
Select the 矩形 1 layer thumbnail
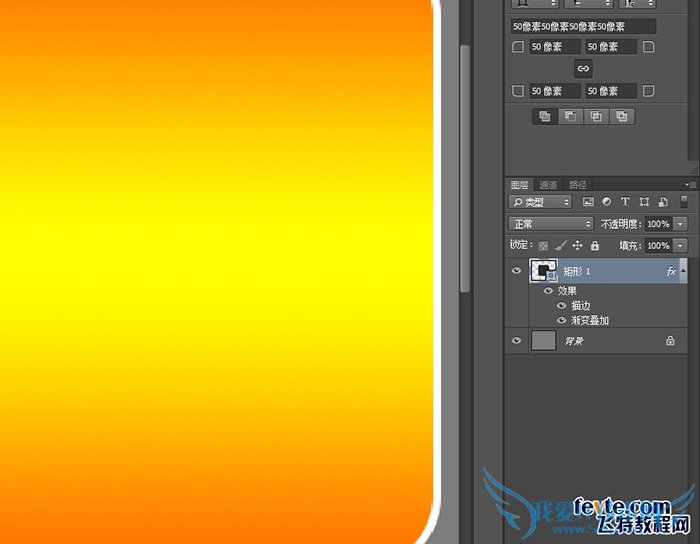coord(543,270)
